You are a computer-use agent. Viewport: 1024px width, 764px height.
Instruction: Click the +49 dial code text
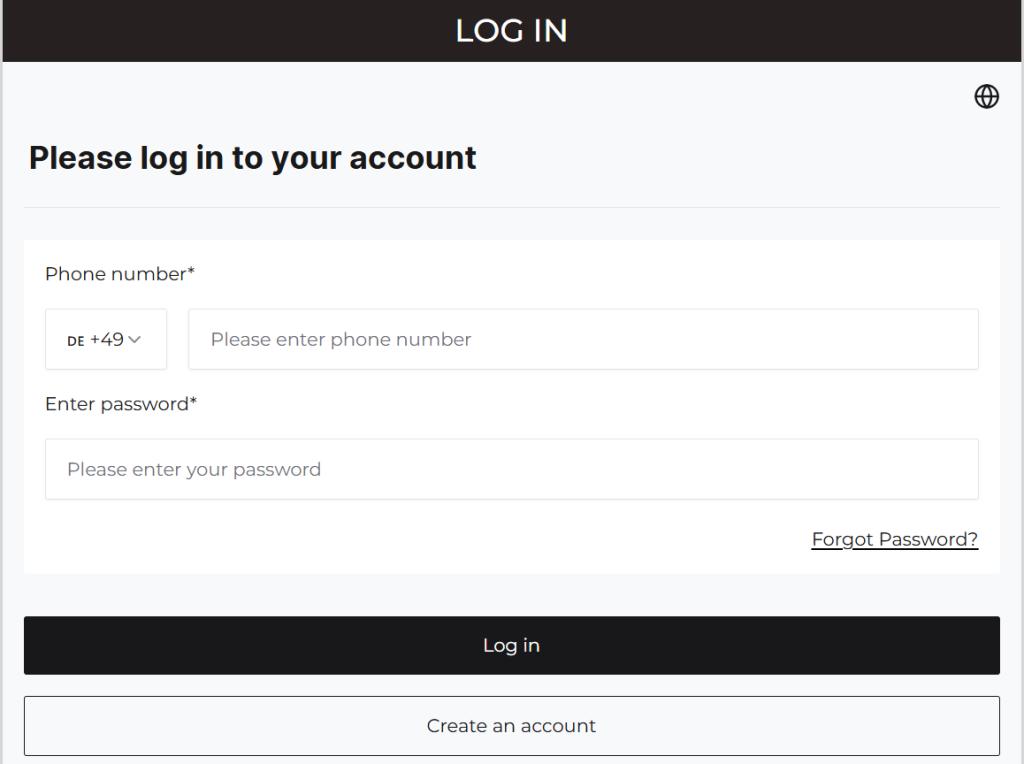pos(107,339)
